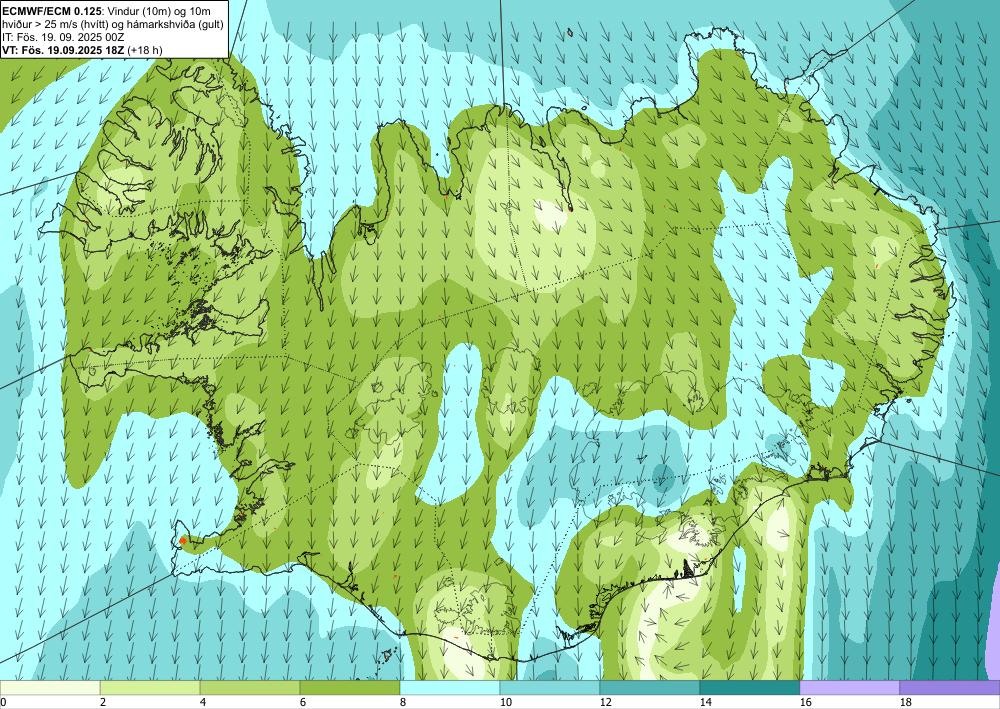This screenshot has height=709, width=1000.
Task: Click the purple legend swatch above 18 m/s
Action: [950, 687]
